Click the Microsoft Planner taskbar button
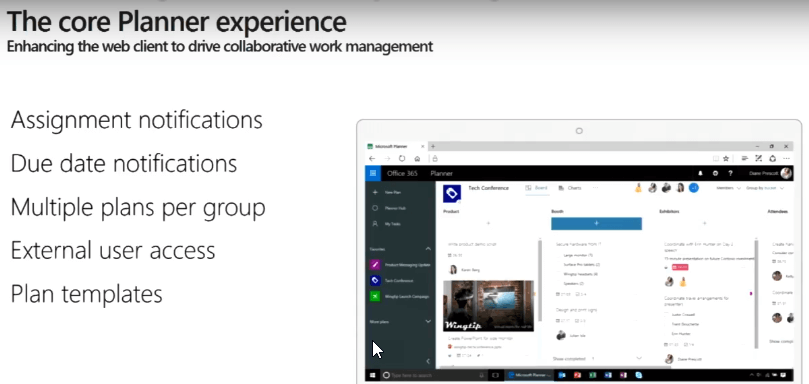 click(529, 375)
